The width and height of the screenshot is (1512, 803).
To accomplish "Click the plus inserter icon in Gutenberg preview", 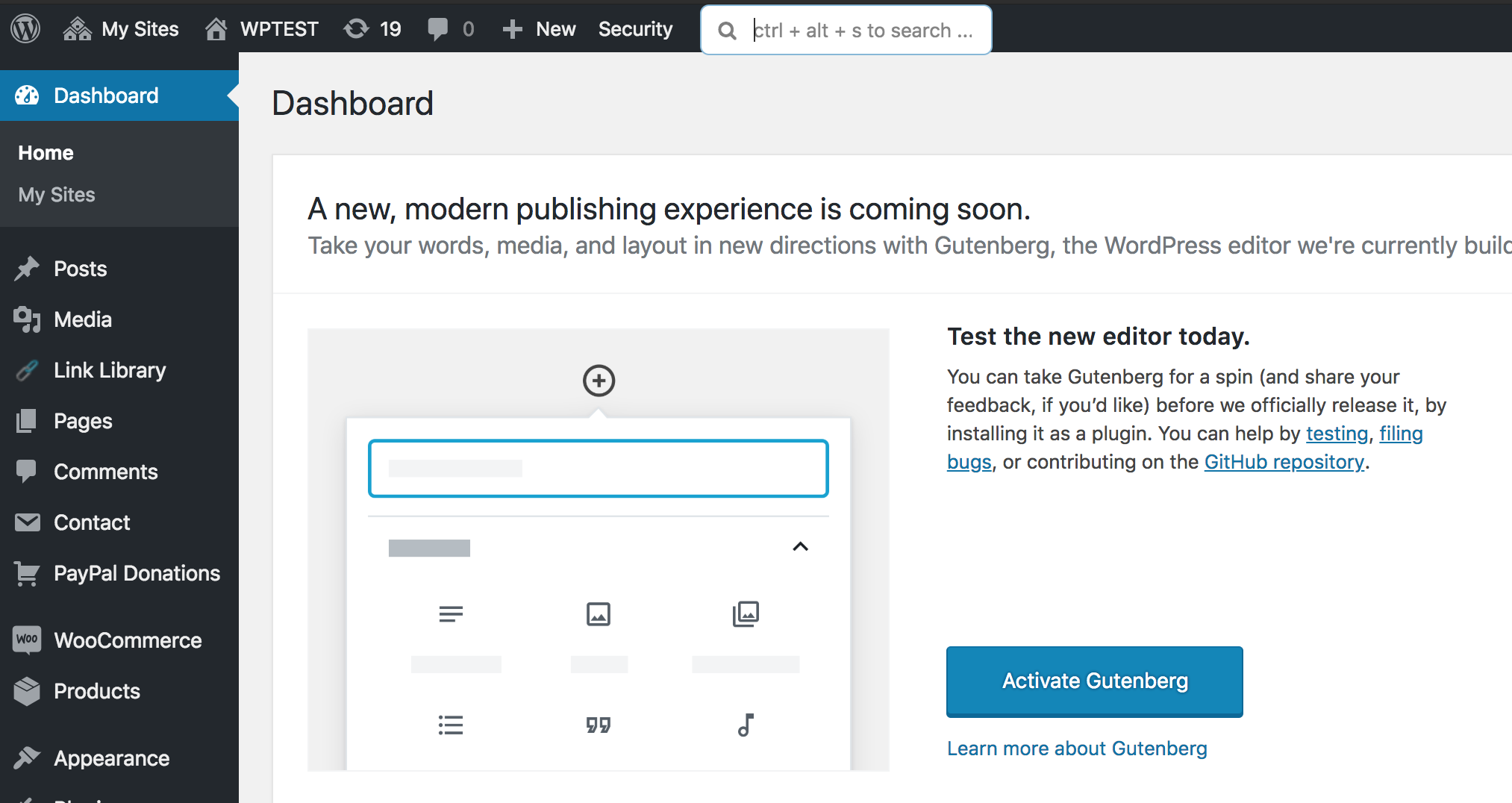I will pyautogui.click(x=599, y=381).
